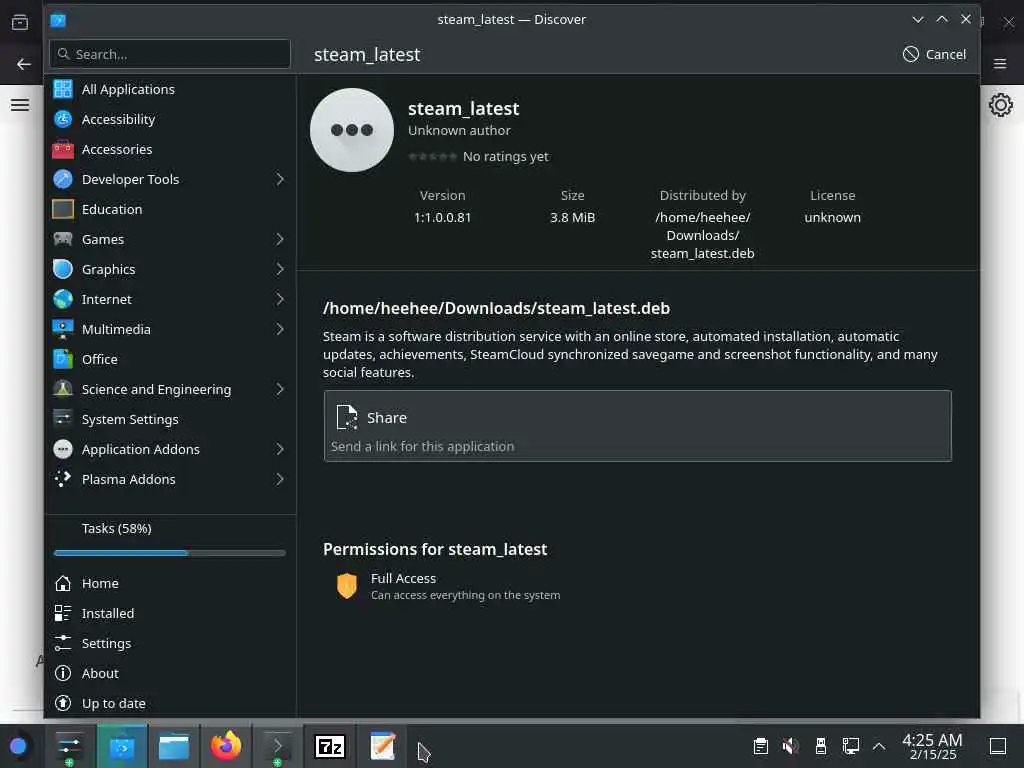
Task: Click the Installed list icon
Action: tap(63, 613)
